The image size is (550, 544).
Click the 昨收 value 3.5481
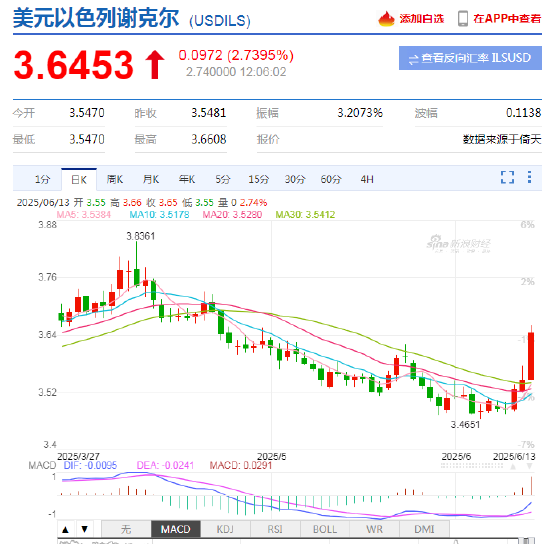click(x=209, y=113)
